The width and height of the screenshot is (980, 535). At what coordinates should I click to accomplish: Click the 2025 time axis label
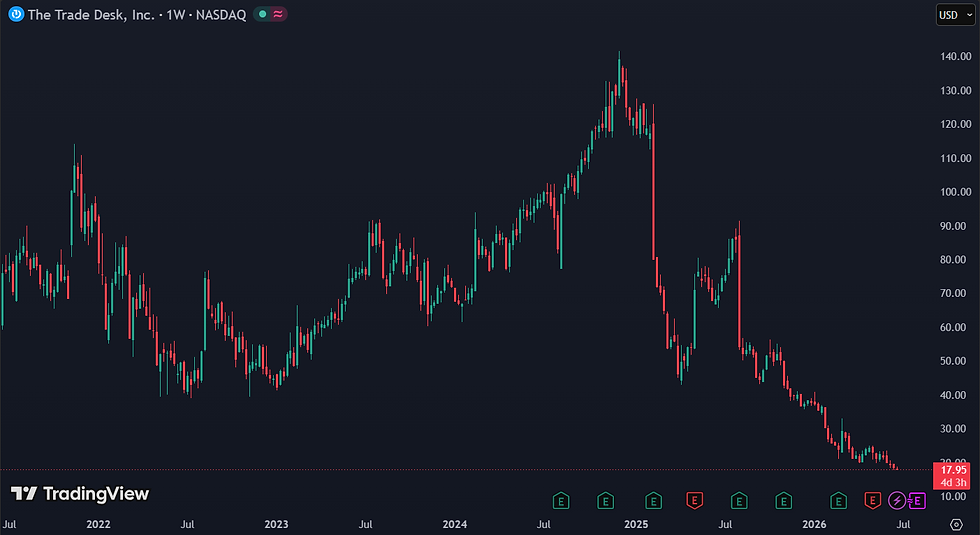coord(636,524)
